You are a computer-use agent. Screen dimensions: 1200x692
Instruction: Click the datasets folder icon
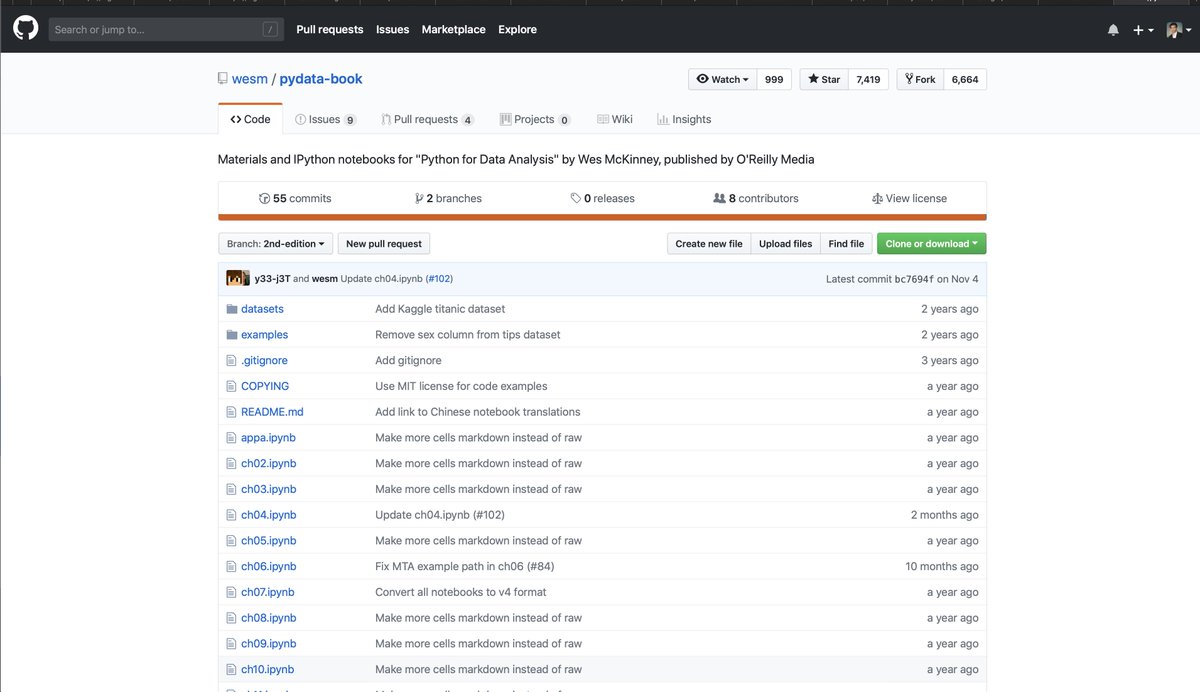pyautogui.click(x=232, y=309)
